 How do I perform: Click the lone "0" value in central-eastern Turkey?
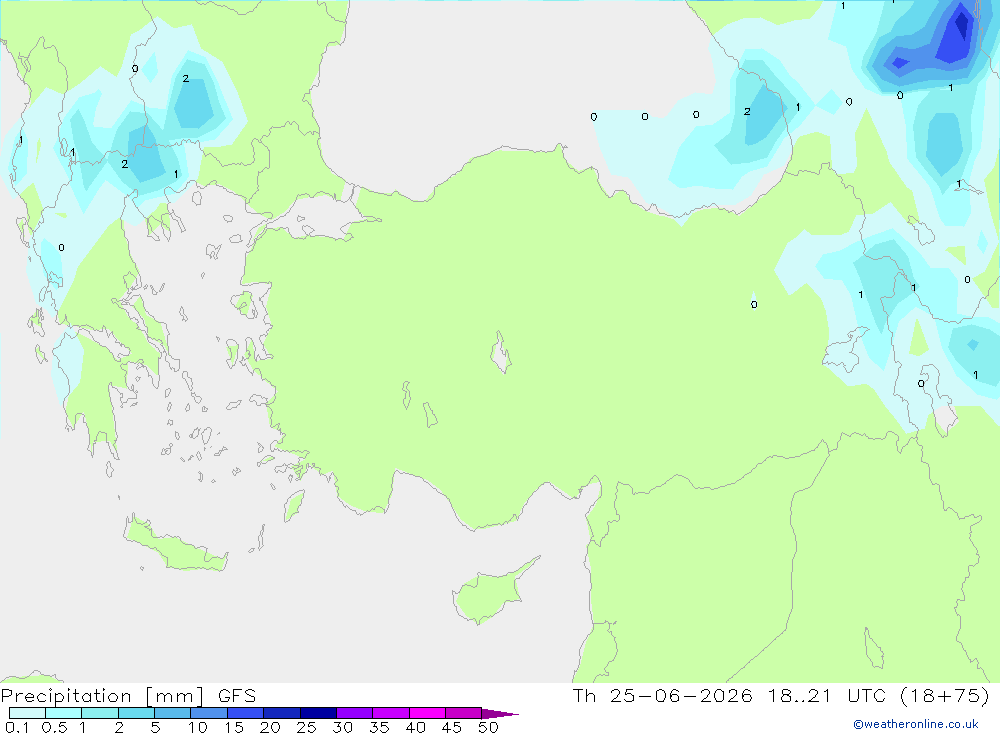point(754,304)
